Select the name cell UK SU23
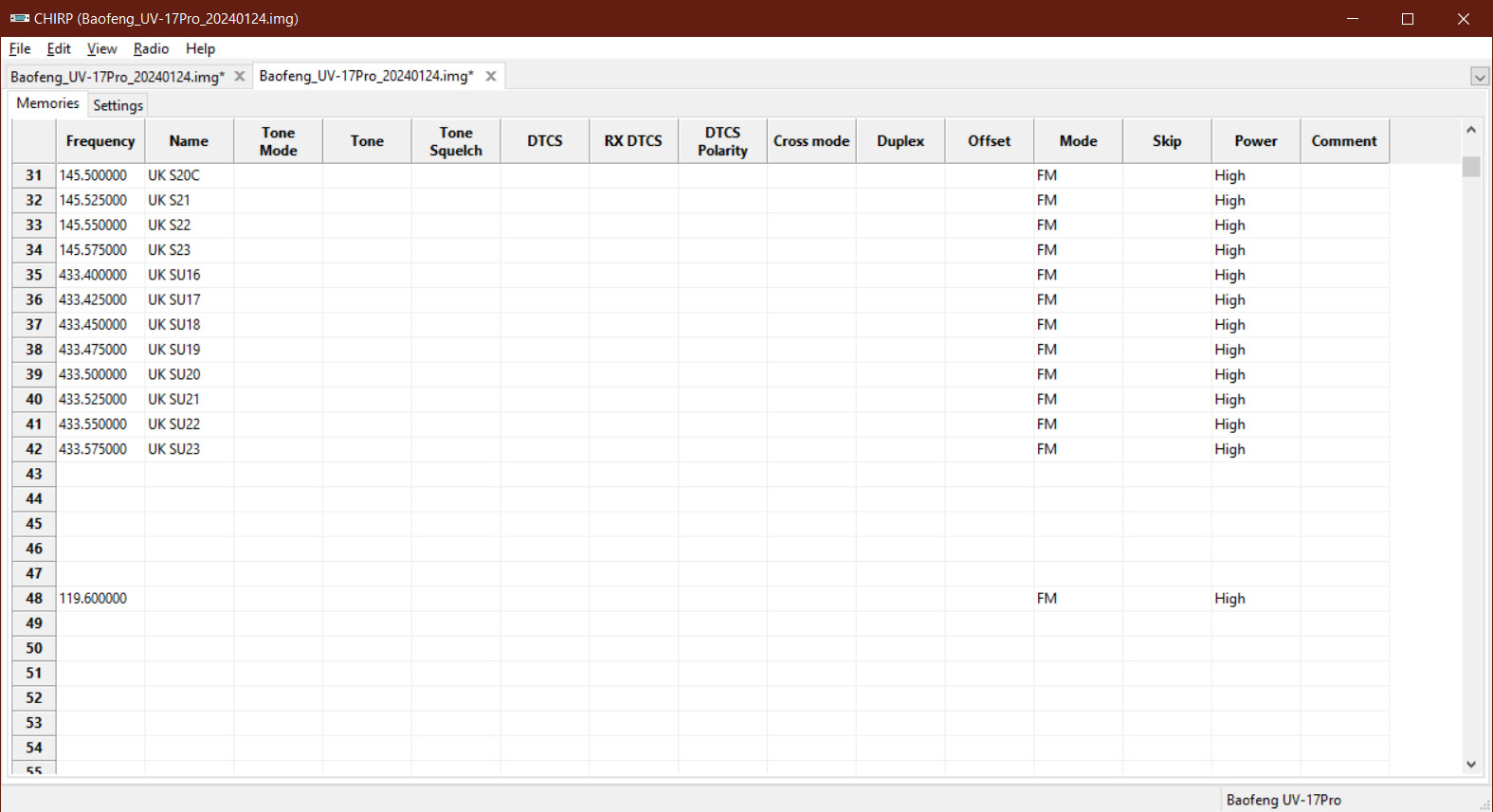Image resolution: width=1493 pixels, height=812 pixels. click(x=189, y=449)
